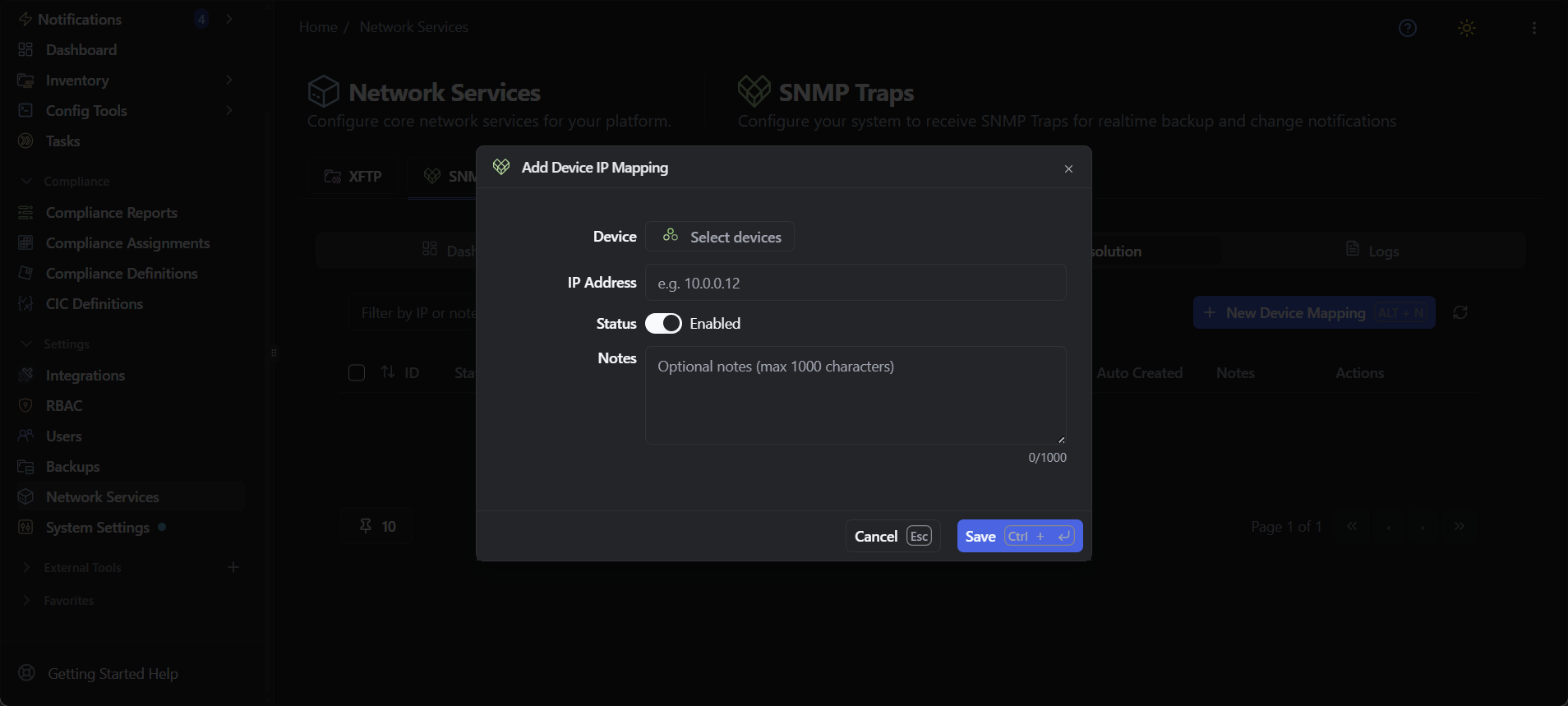Expand the Notifications chevron
This screenshot has width=1568, height=706.
tap(229, 19)
